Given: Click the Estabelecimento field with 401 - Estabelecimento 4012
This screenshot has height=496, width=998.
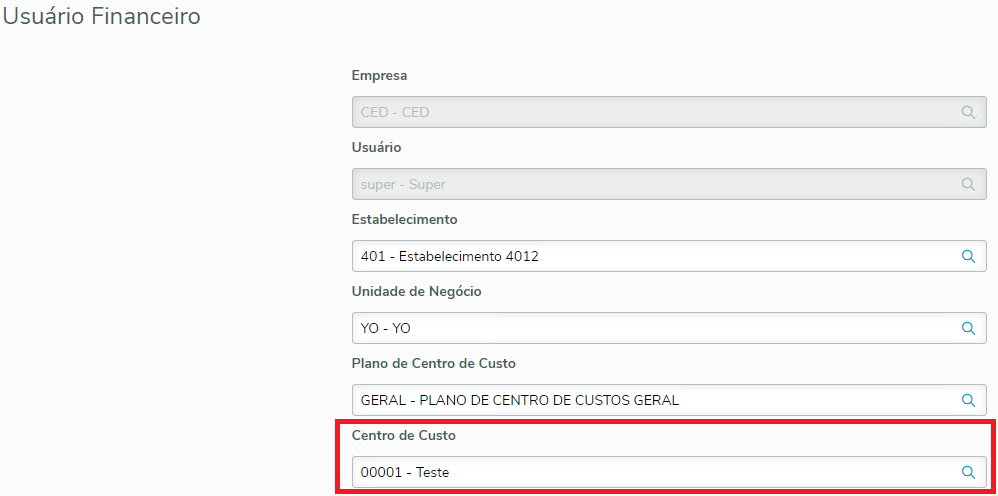Looking at the screenshot, I should 669,257.
